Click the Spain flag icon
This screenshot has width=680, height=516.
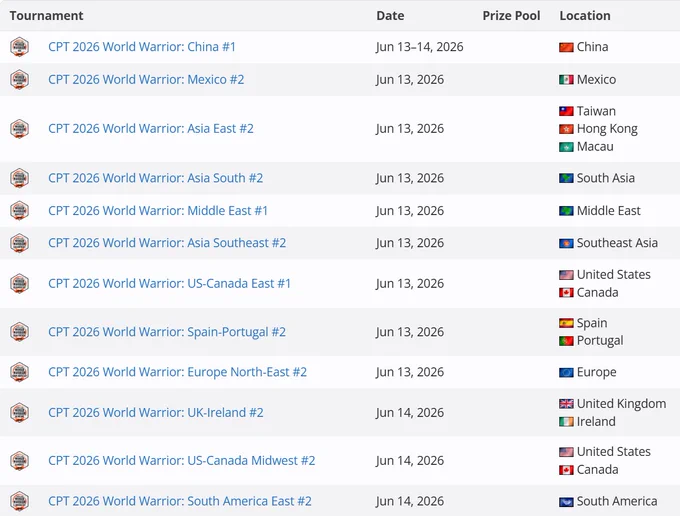point(566,323)
